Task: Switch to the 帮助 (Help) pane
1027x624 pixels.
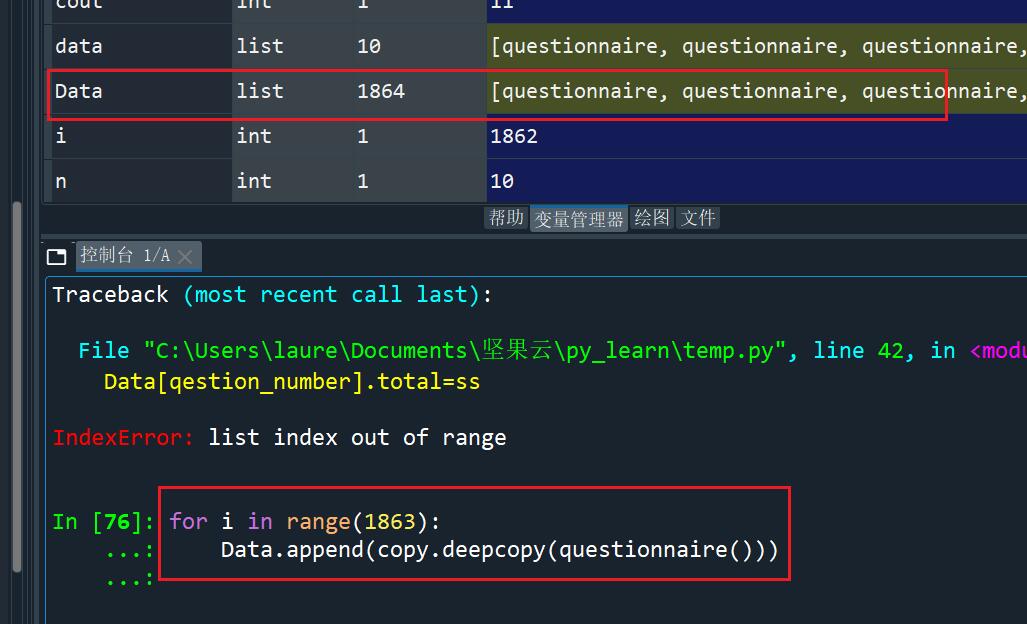Action: coord(506,218)
